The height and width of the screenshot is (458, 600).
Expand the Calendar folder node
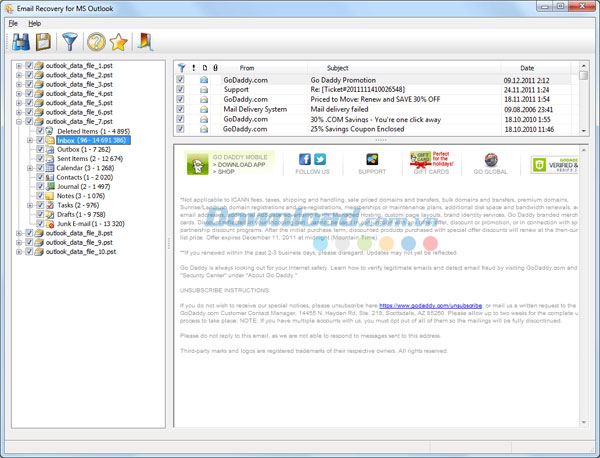point(30,168)
